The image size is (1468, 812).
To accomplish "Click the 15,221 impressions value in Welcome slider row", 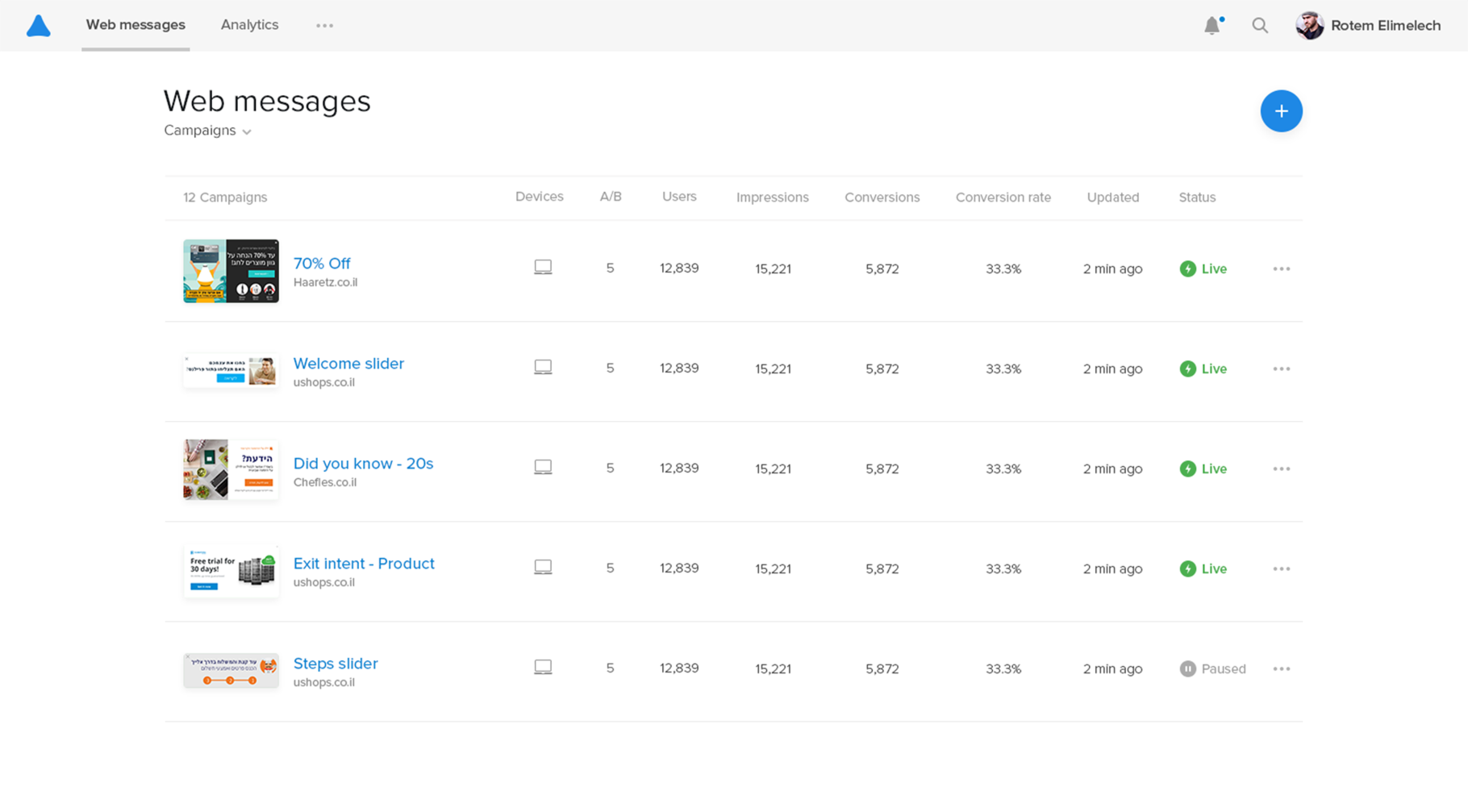I will (x=773, y=369).
